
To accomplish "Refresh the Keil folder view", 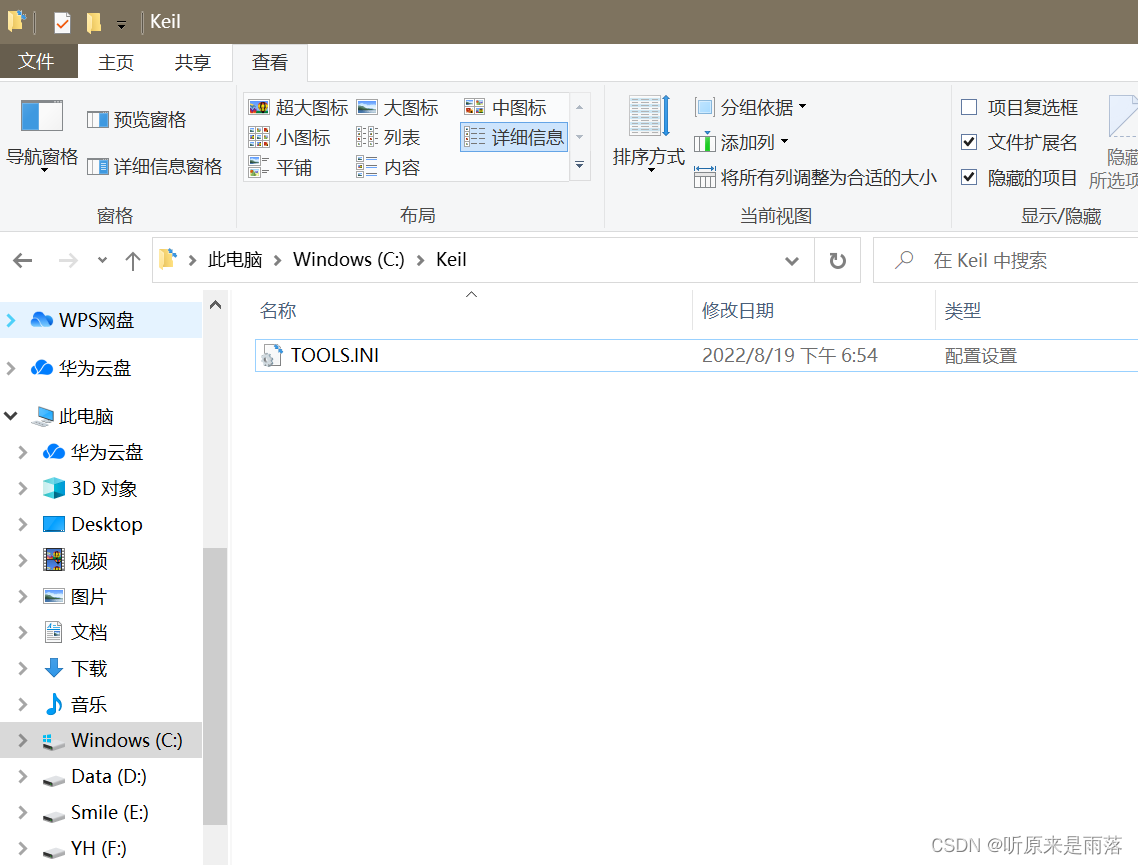I will [x=838, y=261].
